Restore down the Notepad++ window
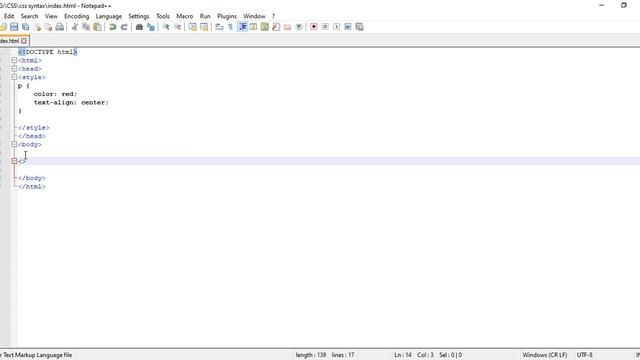Screen dimensions: 640x360 [x=624, y=5]
